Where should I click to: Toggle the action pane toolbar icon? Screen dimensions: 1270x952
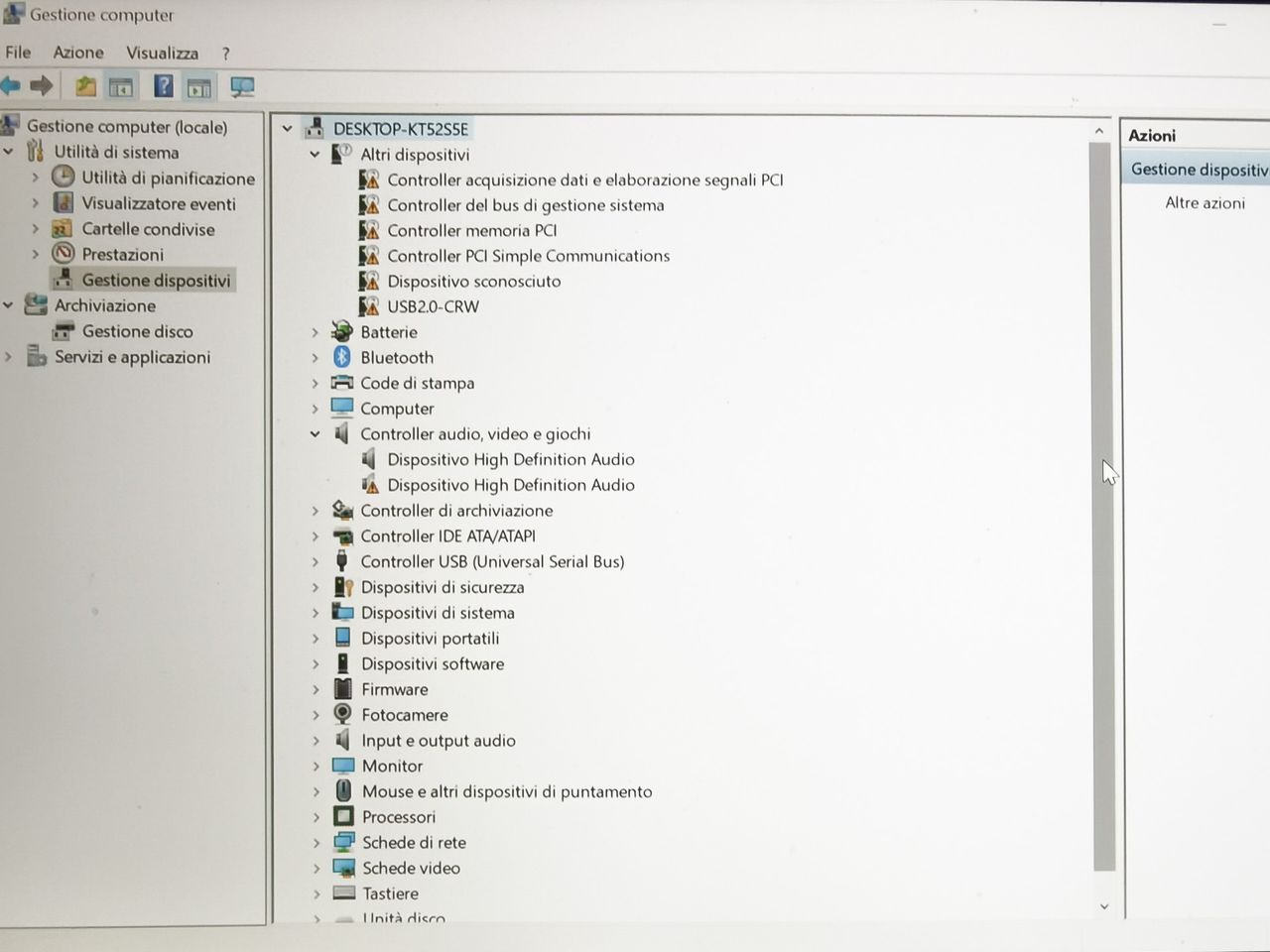(x=199, y=88)
